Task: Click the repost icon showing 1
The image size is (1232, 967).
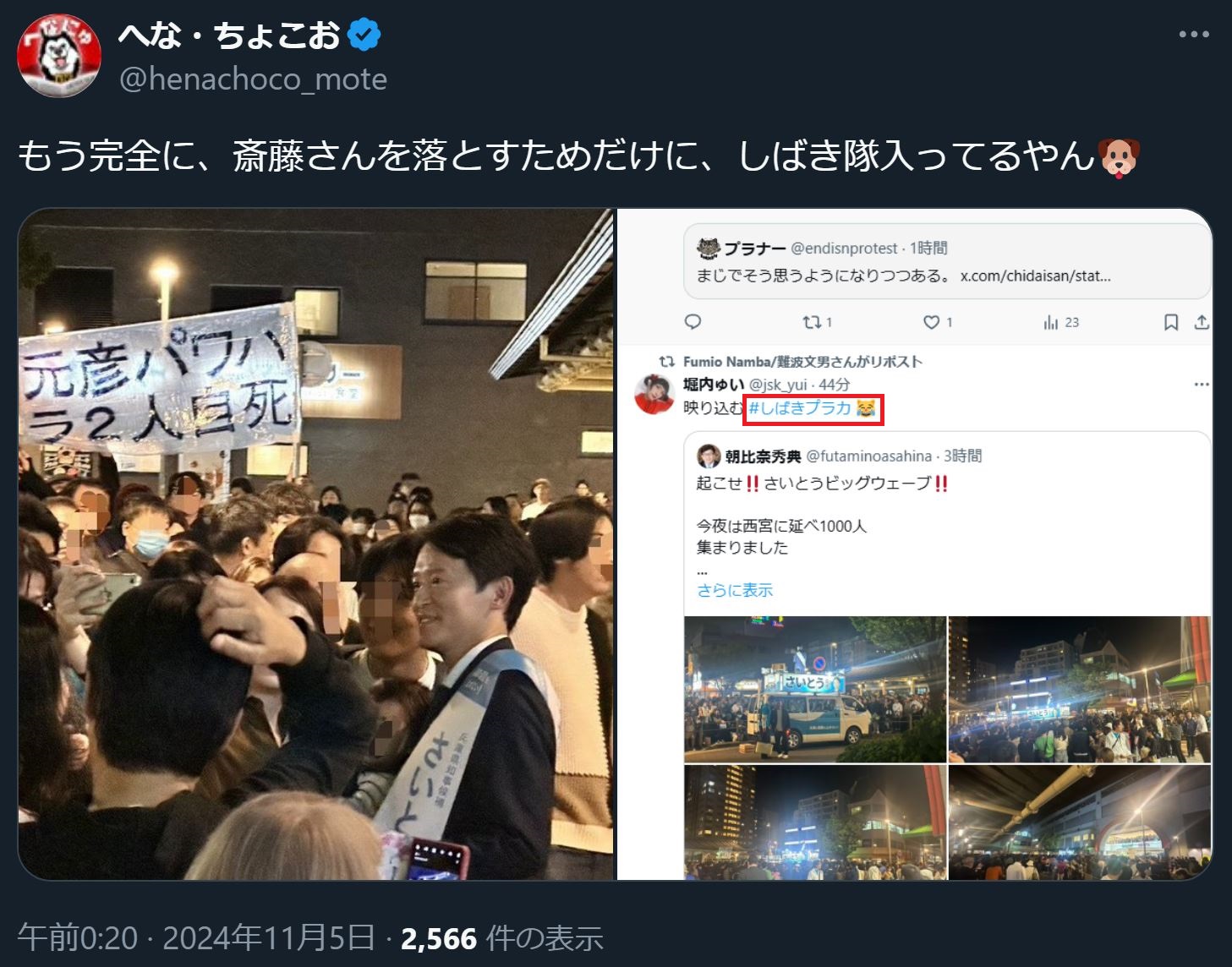Action: click(x=817, y=322)
